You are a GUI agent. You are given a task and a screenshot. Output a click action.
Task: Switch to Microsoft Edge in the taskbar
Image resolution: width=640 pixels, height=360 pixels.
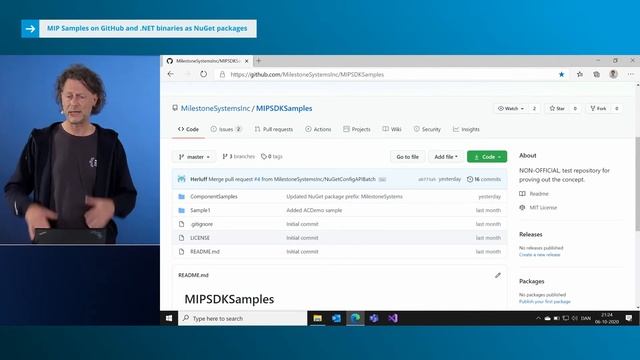click(x=356, y=318)
